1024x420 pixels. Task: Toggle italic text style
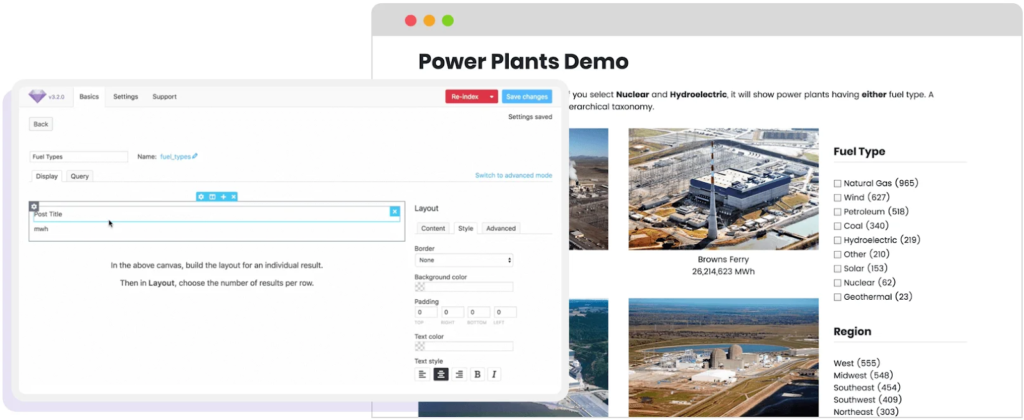pyautogui.click(x=494, y=374)
